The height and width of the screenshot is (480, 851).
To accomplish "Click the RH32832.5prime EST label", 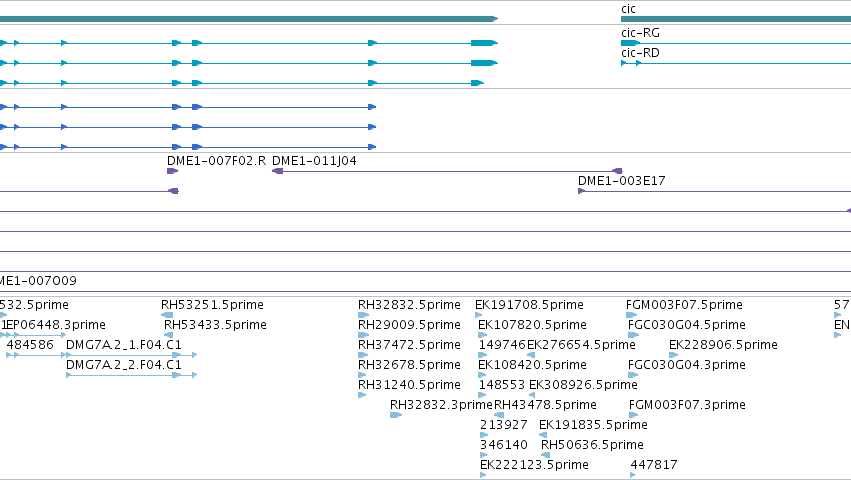I will 409,305.
